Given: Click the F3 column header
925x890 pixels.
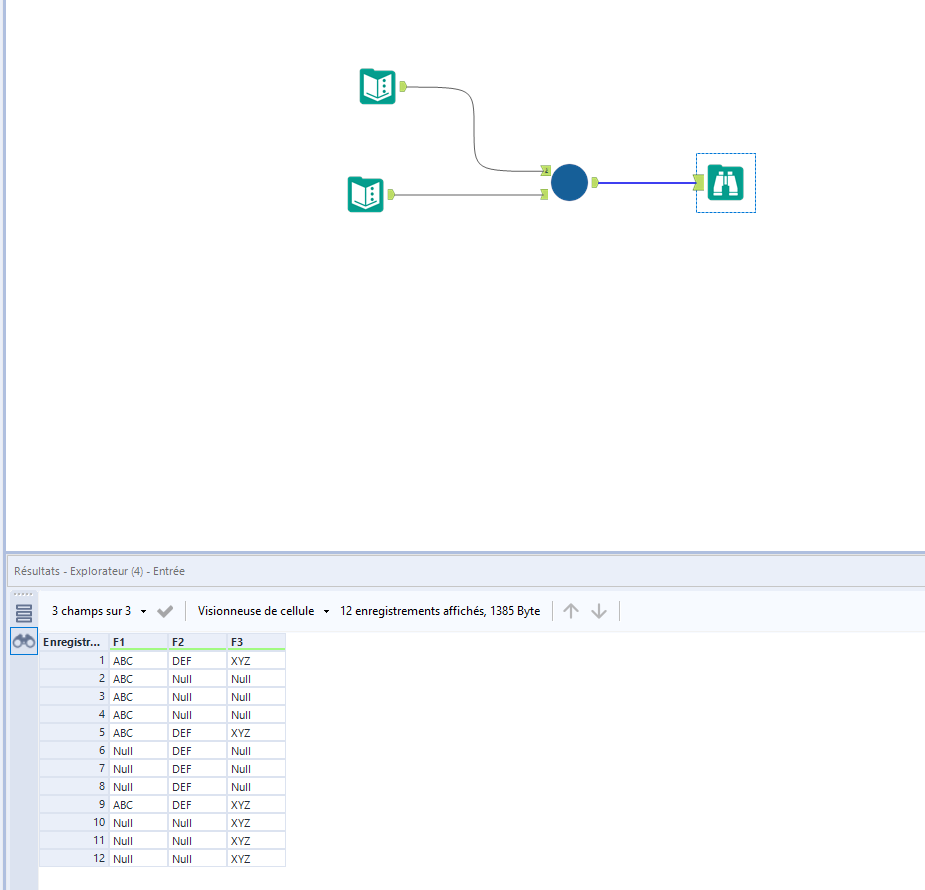Looking at the screenshot, I should (x=257, y=642).
